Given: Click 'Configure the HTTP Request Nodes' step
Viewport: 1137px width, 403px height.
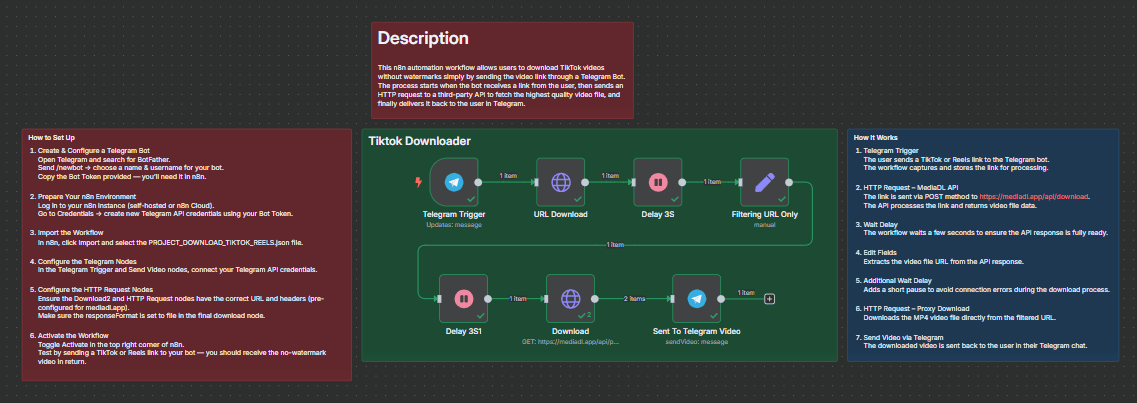Looking at the screenshot, I should (94, 288).
